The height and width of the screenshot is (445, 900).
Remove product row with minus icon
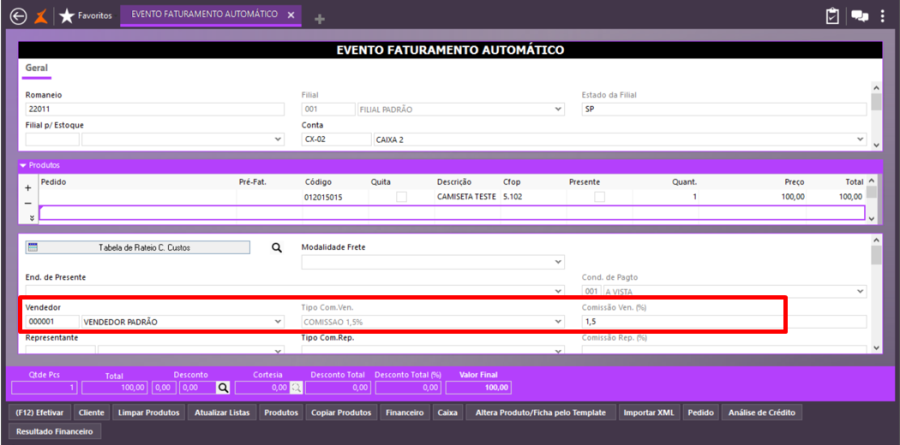coord(28,203)
